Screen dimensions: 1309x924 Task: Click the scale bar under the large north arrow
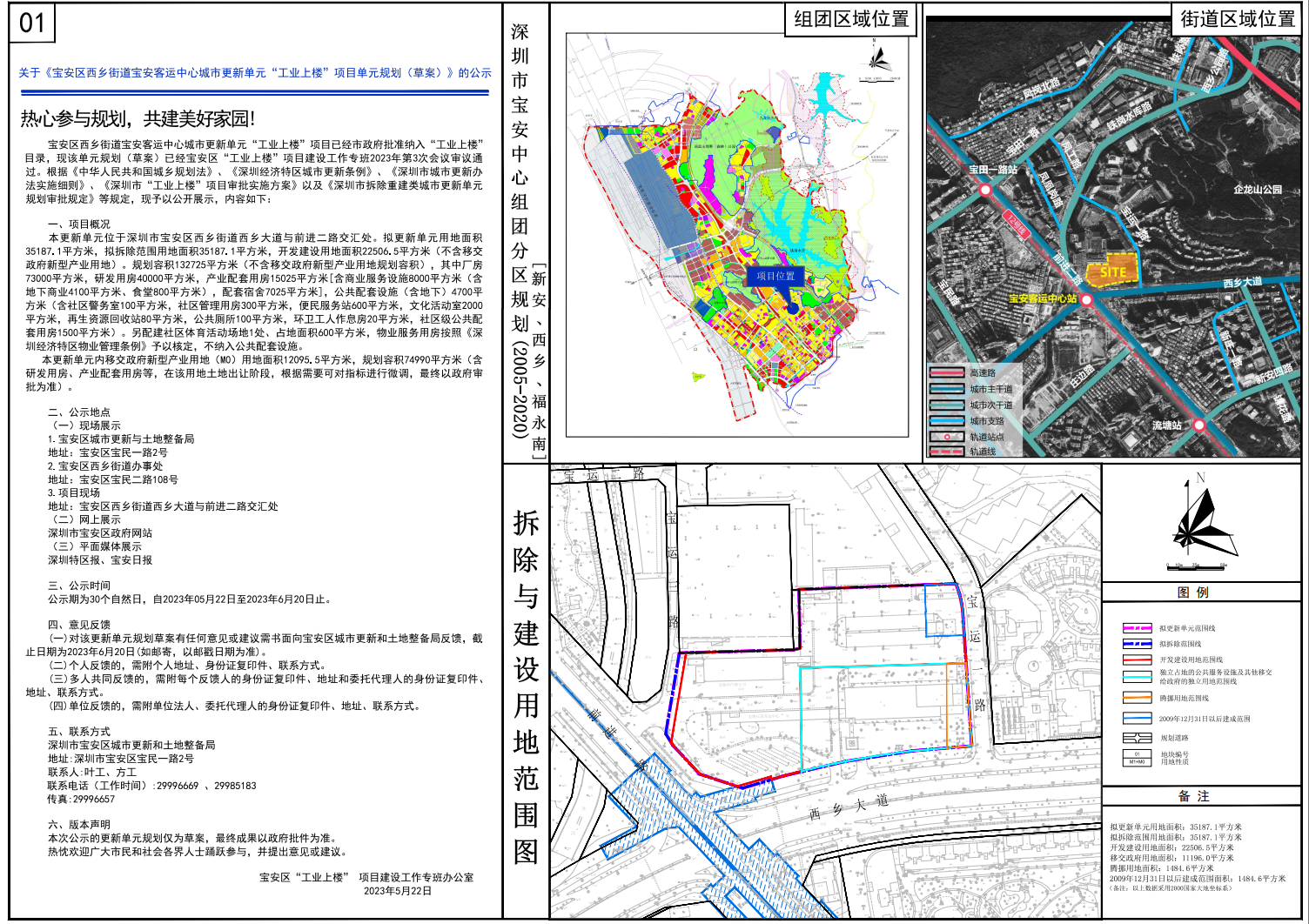1198,566
